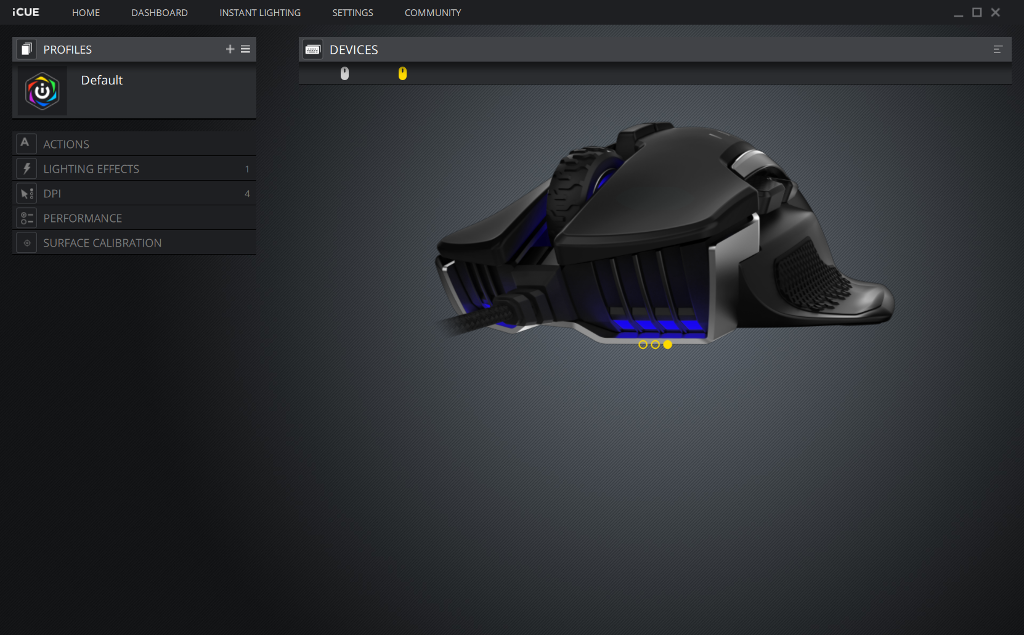Select the second mouse view dot
The width and height of the screenshot is (1024, 635).
655,344
